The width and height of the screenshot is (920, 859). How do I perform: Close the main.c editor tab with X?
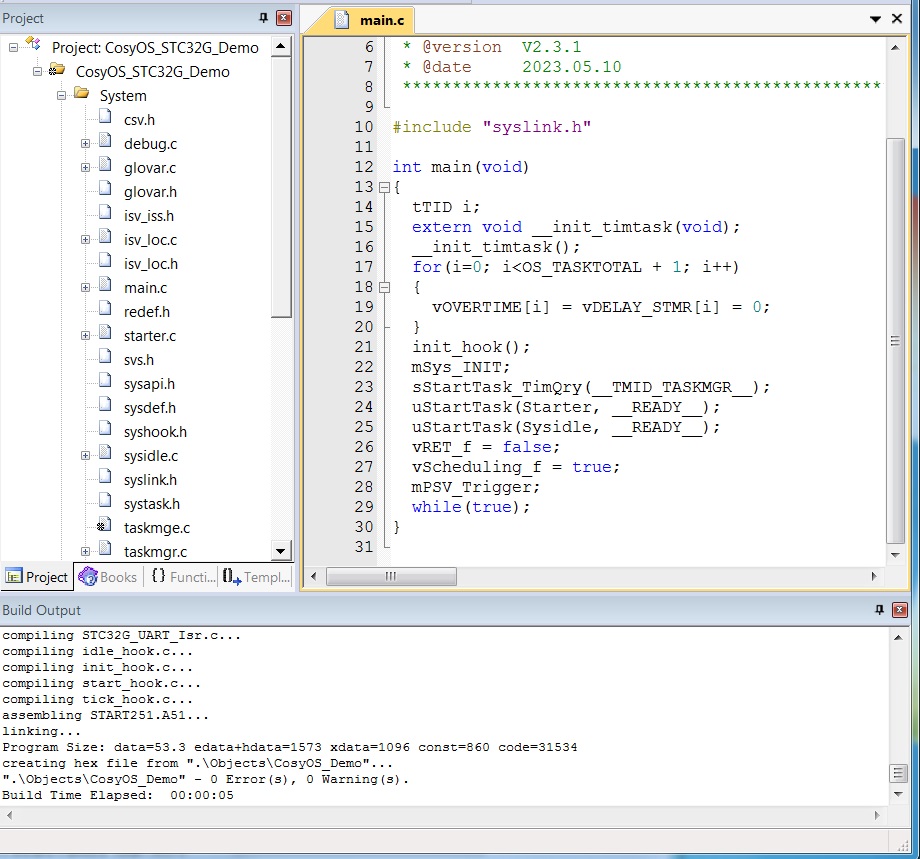click(x=897, y=19)
